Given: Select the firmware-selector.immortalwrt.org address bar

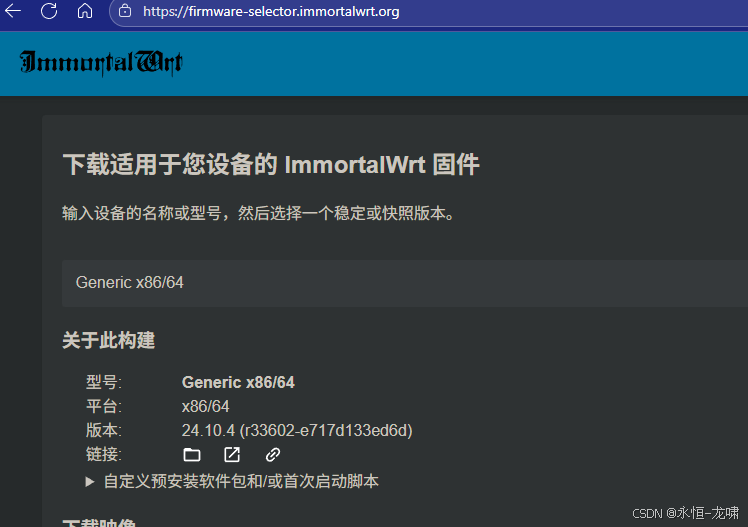Looking at the screenshot, I should point(271,11).
